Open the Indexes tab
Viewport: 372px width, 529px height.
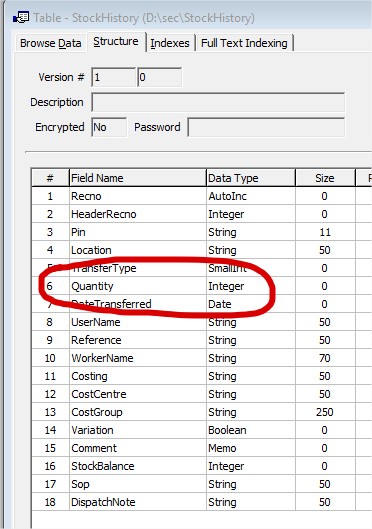170,43
